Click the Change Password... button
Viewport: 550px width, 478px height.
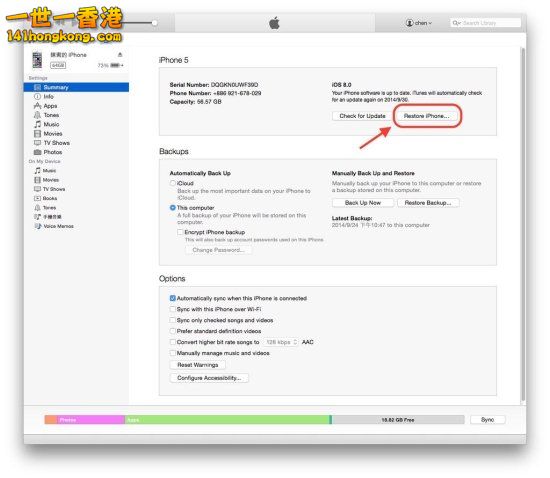(x=218, y=250)
